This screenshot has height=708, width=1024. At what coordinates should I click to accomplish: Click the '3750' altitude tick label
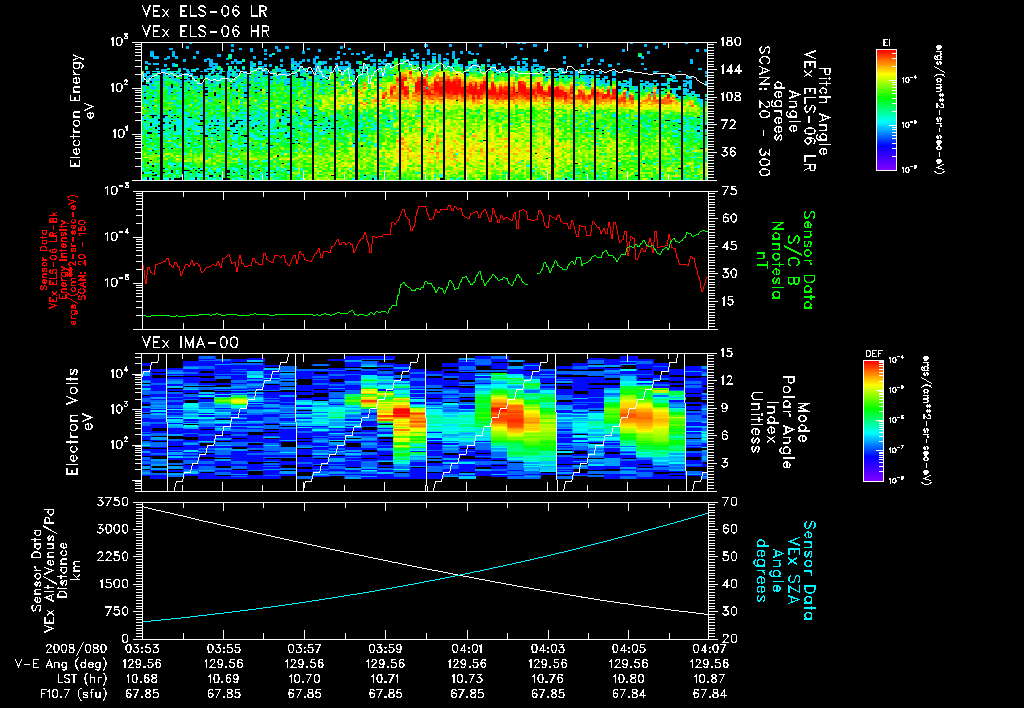tap(112, 502)
